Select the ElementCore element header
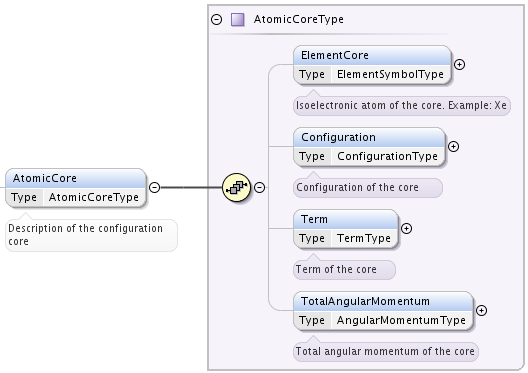This screenshot has height=373, width=528. (x=372, y=55)
